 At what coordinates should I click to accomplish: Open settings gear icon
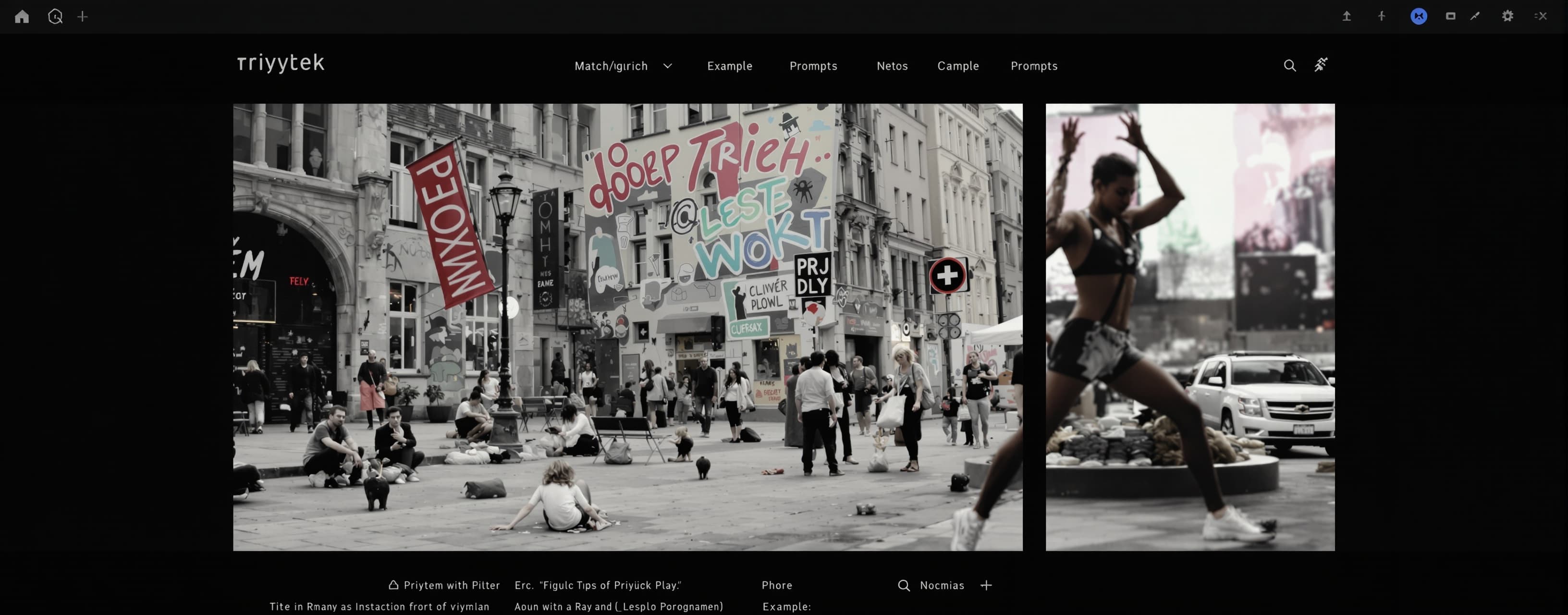1507,16
